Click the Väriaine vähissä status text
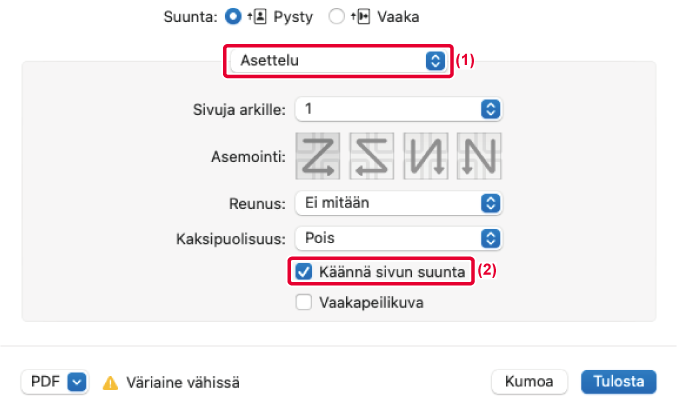 (x=183, y=383)
